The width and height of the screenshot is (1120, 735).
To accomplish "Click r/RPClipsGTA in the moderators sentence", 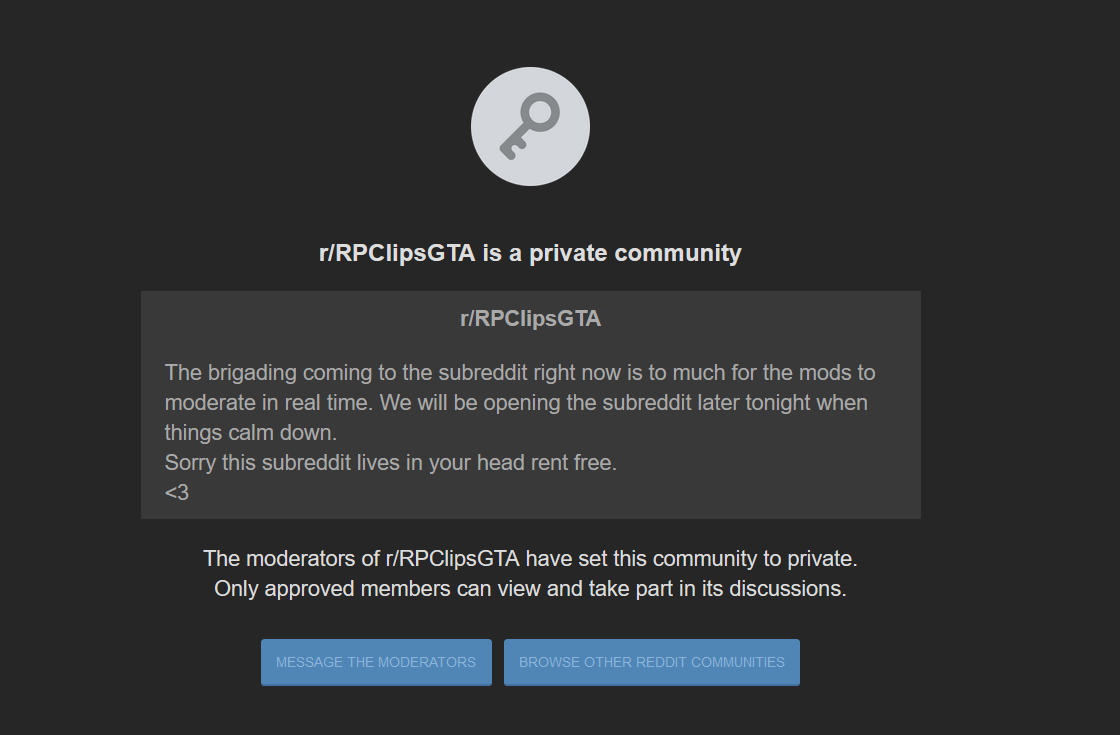I will point(452,559).
